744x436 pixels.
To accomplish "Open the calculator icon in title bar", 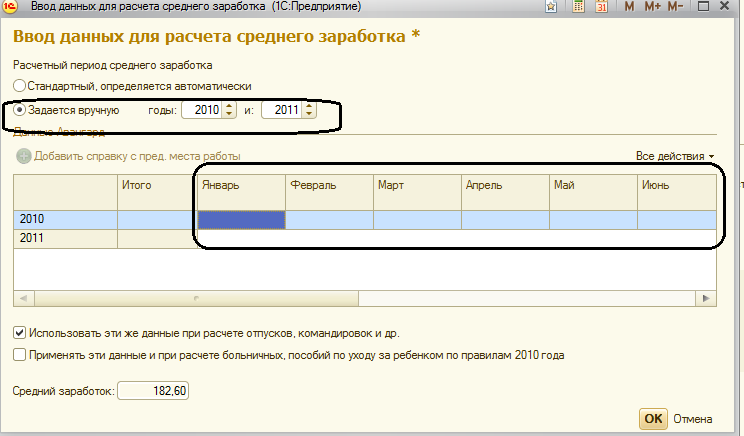I will [578, 6].
